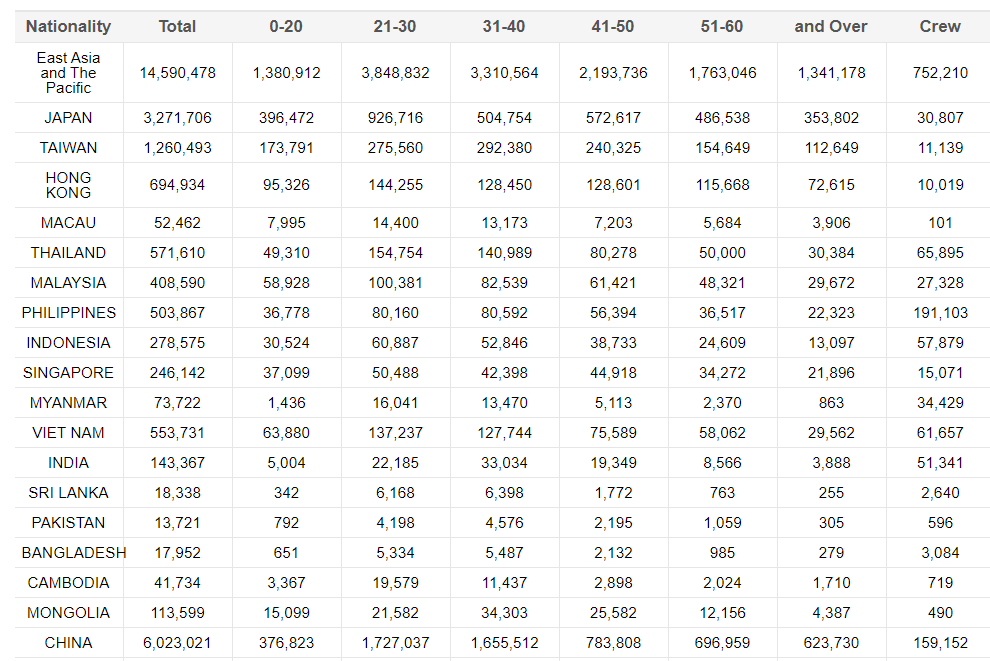This screenshot has width=990, height=661.
Task: Click the HONG KONG row label
Action: [68, 185]
